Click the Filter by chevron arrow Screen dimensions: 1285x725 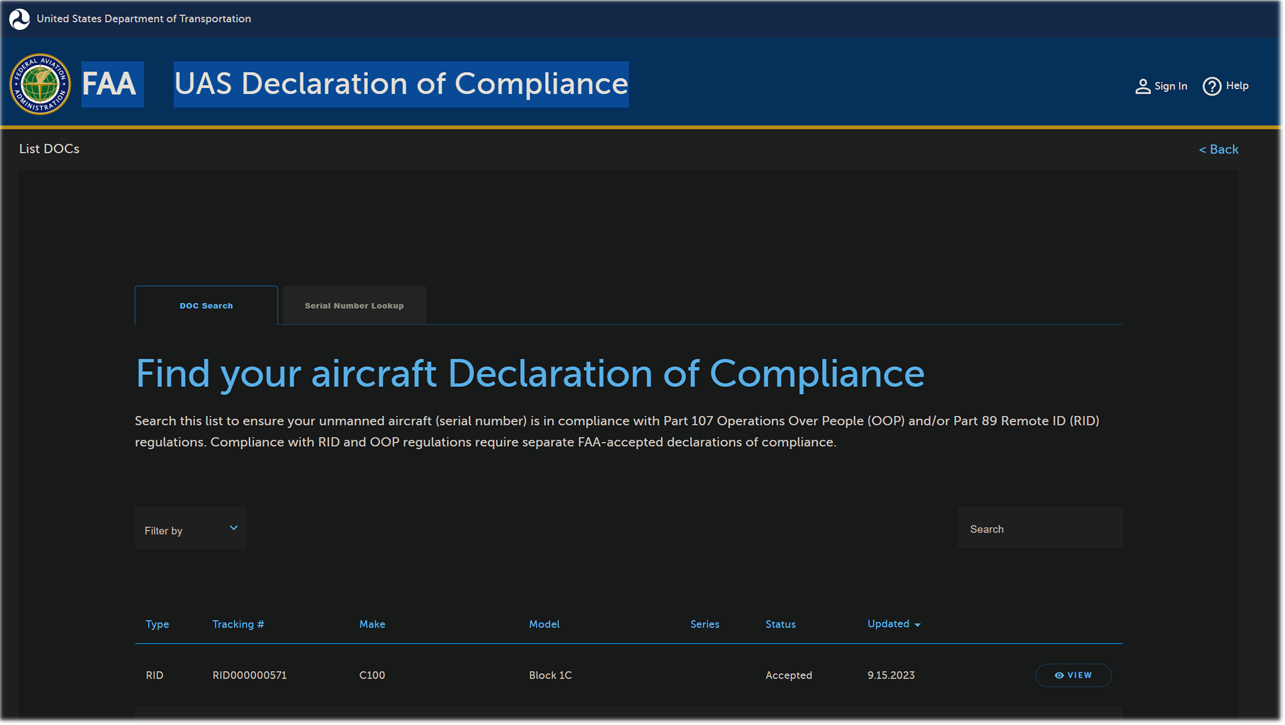tap(233, 528)
